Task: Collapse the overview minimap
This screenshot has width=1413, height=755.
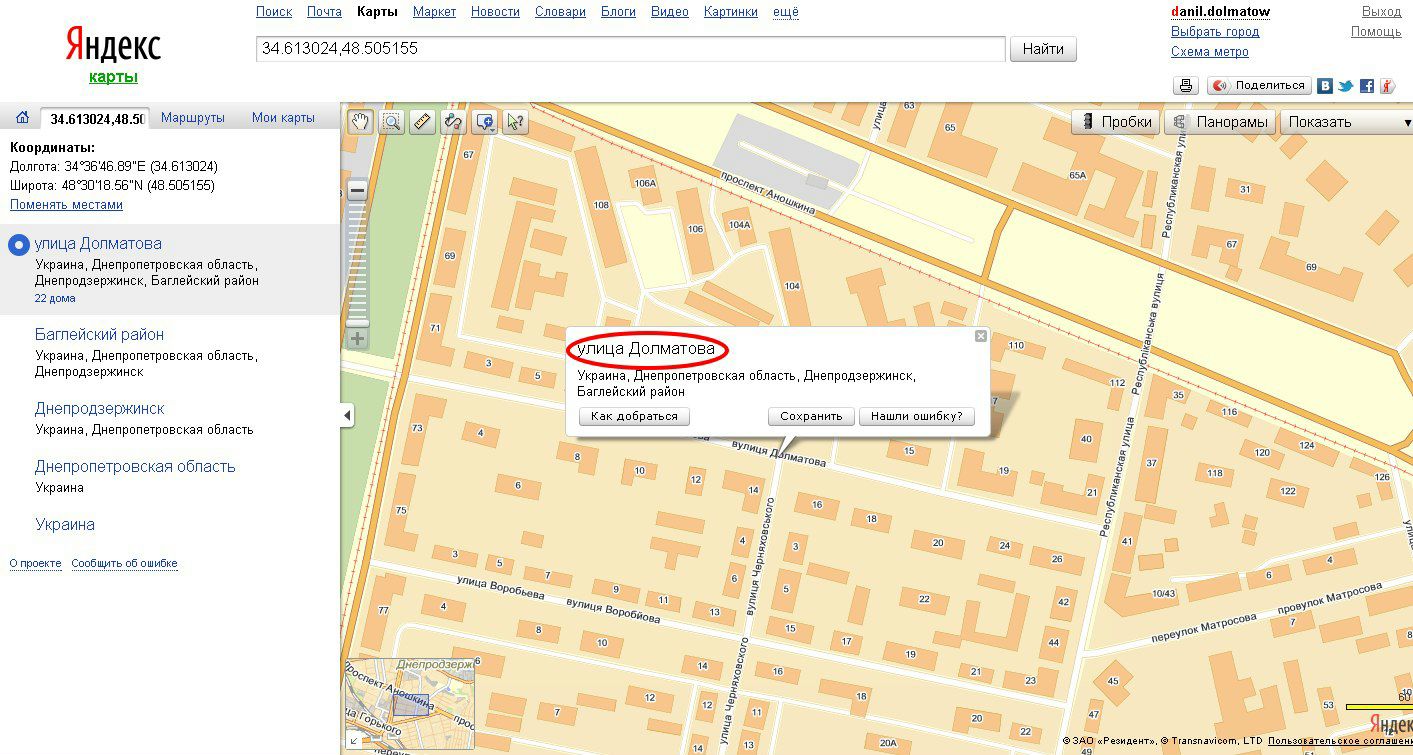Action: coord(353,741)
